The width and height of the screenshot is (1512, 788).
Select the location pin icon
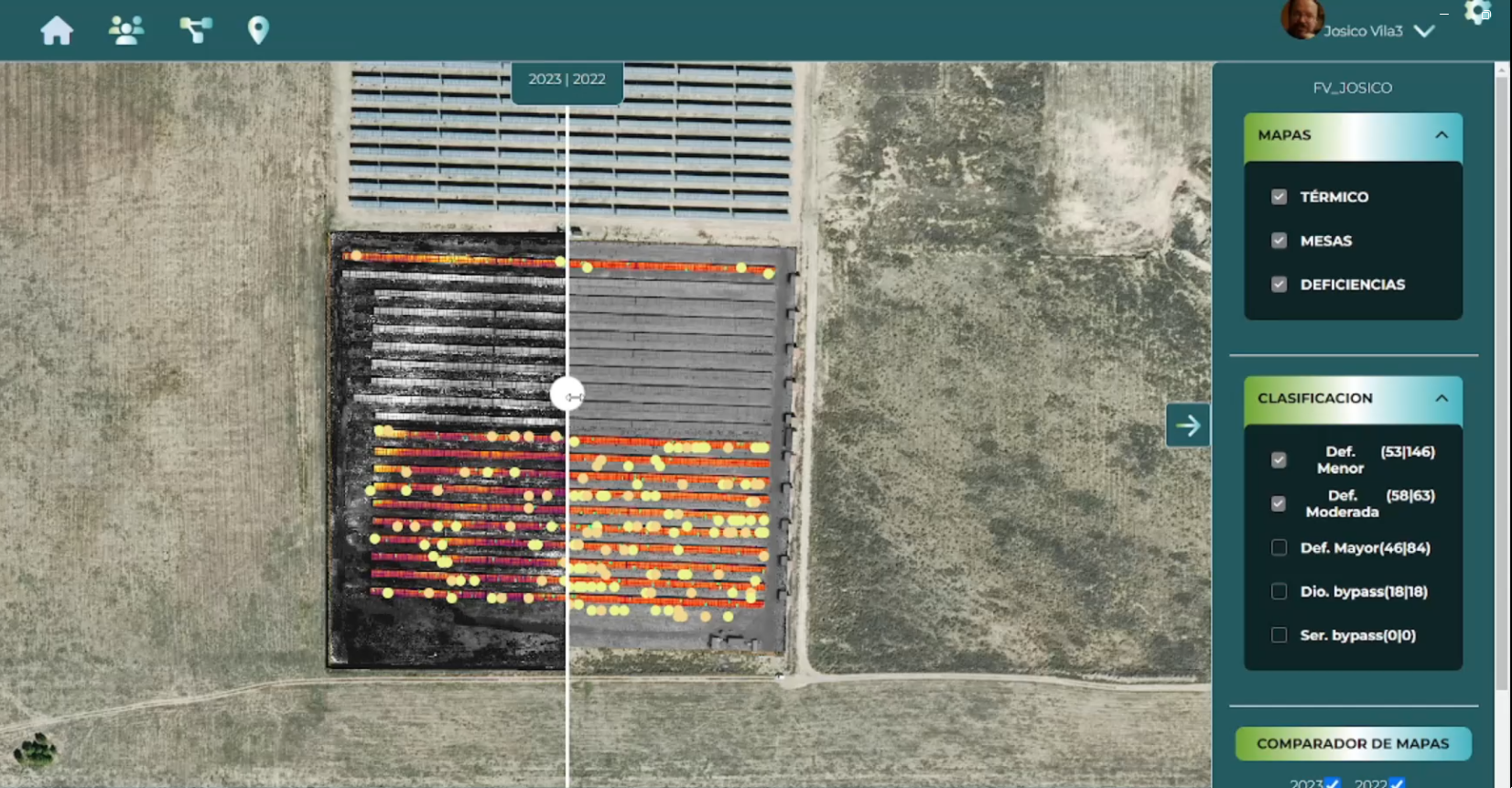pos(258,30)
